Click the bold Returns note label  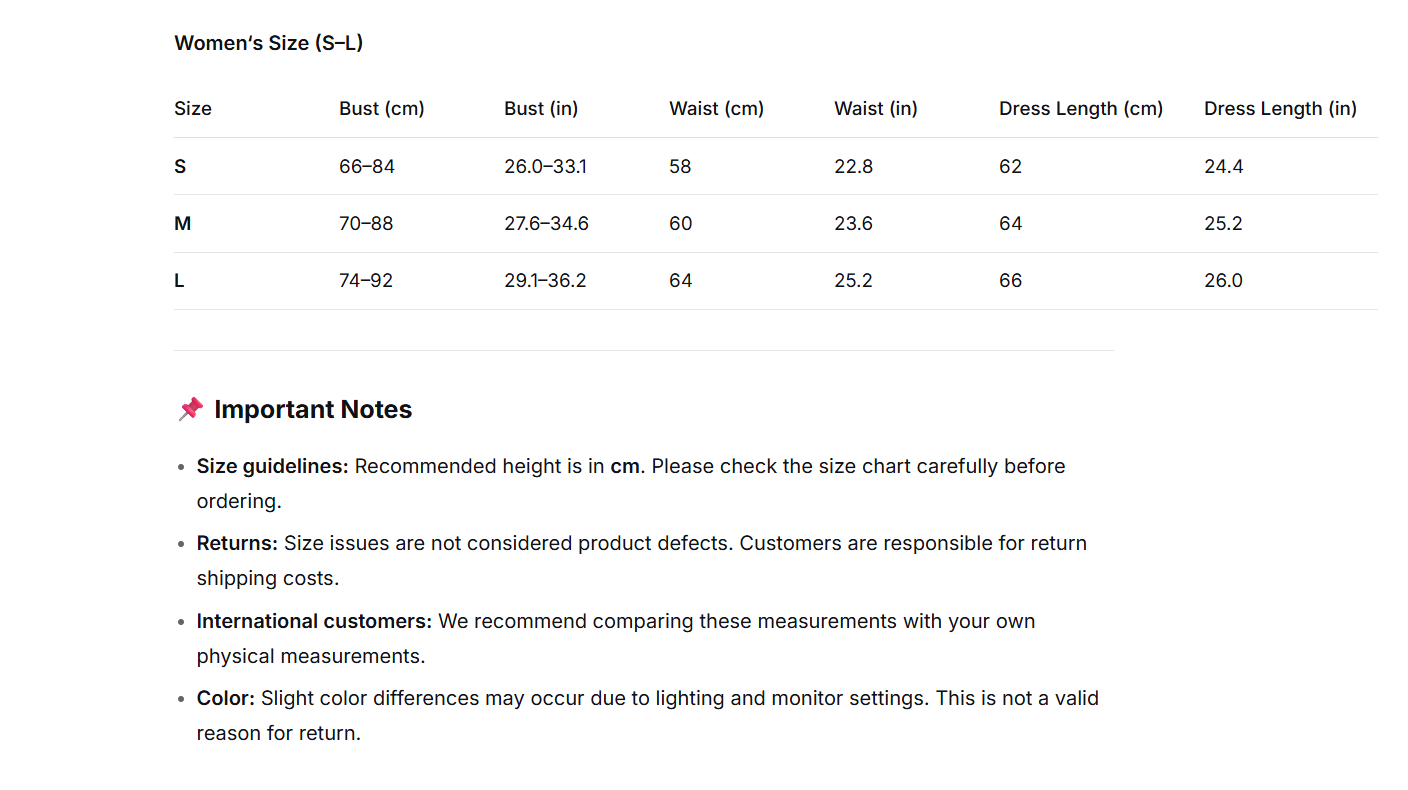click(x=237, y=543)
